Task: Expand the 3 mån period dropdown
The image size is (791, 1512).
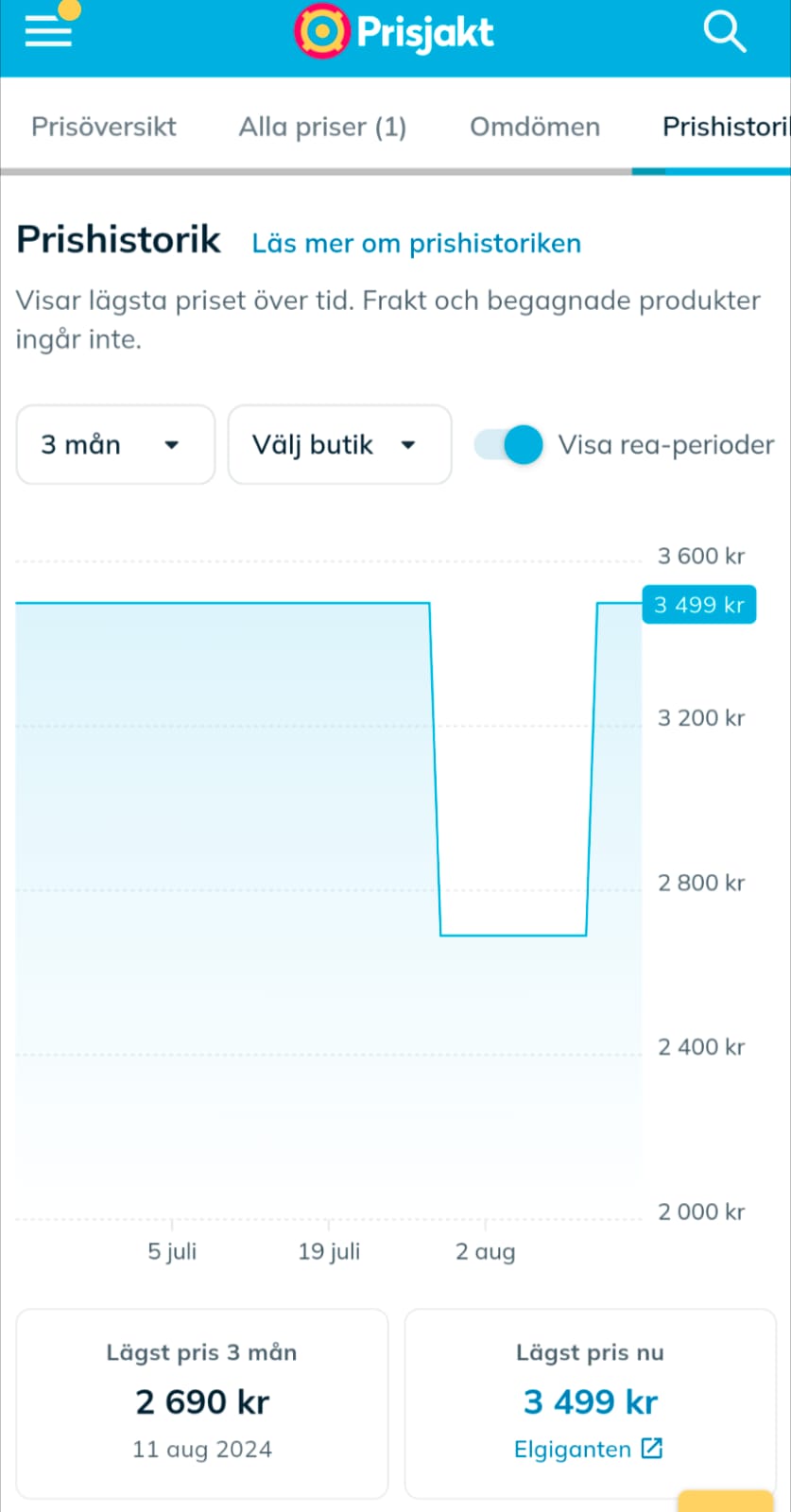Action: click(115, 445)
